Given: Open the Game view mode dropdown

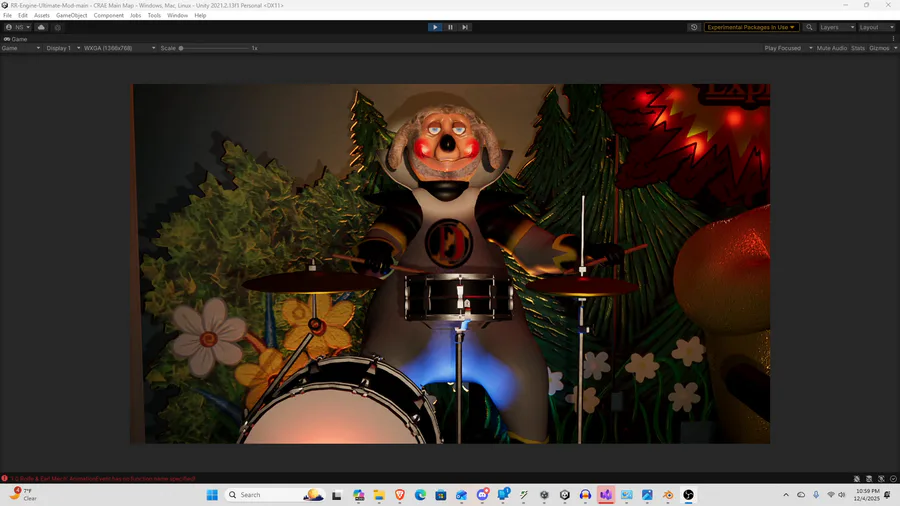Looking at the screenshot, I should tap(21, 48).
